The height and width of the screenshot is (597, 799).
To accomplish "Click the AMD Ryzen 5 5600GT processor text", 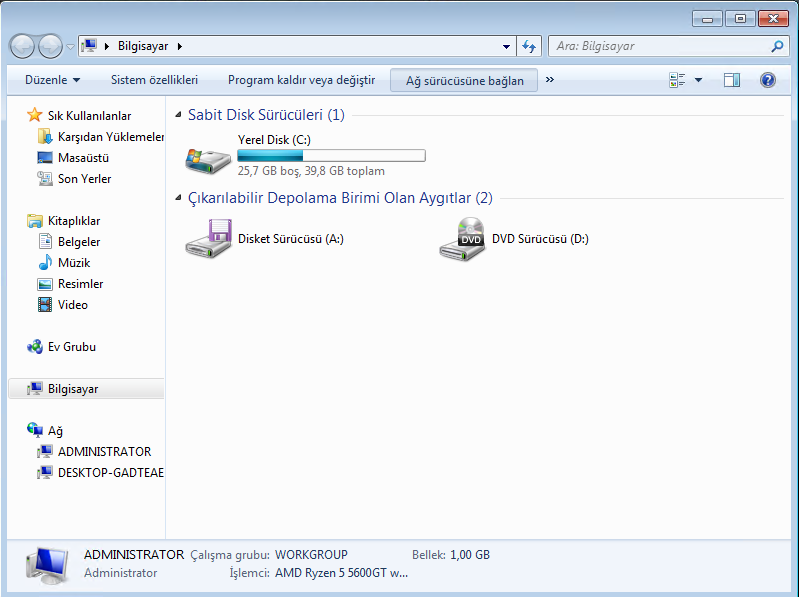I will click(341, 573).
